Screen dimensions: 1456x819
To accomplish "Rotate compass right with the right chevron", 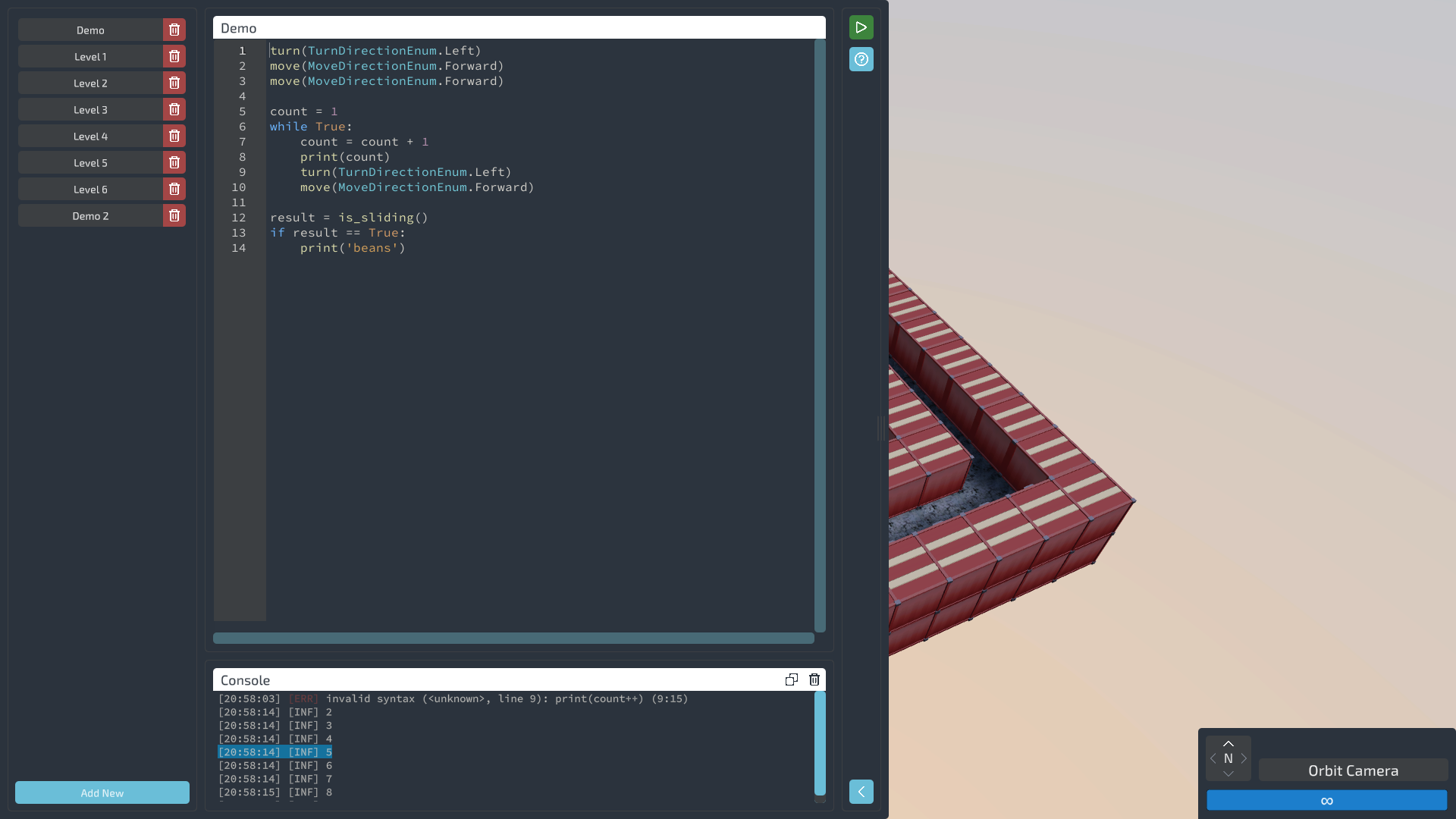I will 1244,758.
